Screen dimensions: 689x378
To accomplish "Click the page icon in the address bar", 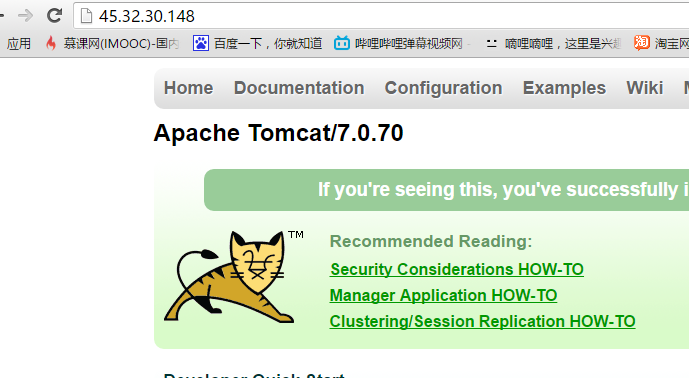I will [87, 16].
